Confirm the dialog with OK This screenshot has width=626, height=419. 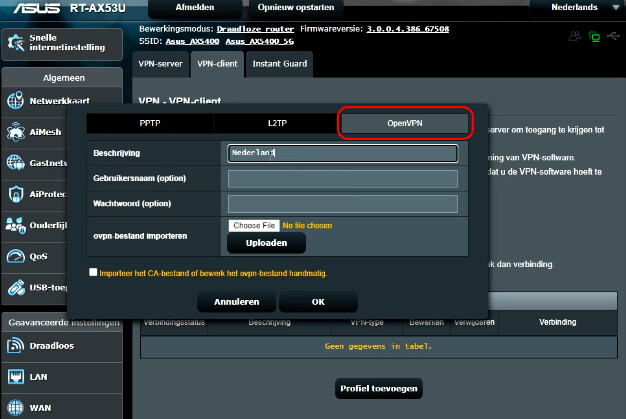318,302
